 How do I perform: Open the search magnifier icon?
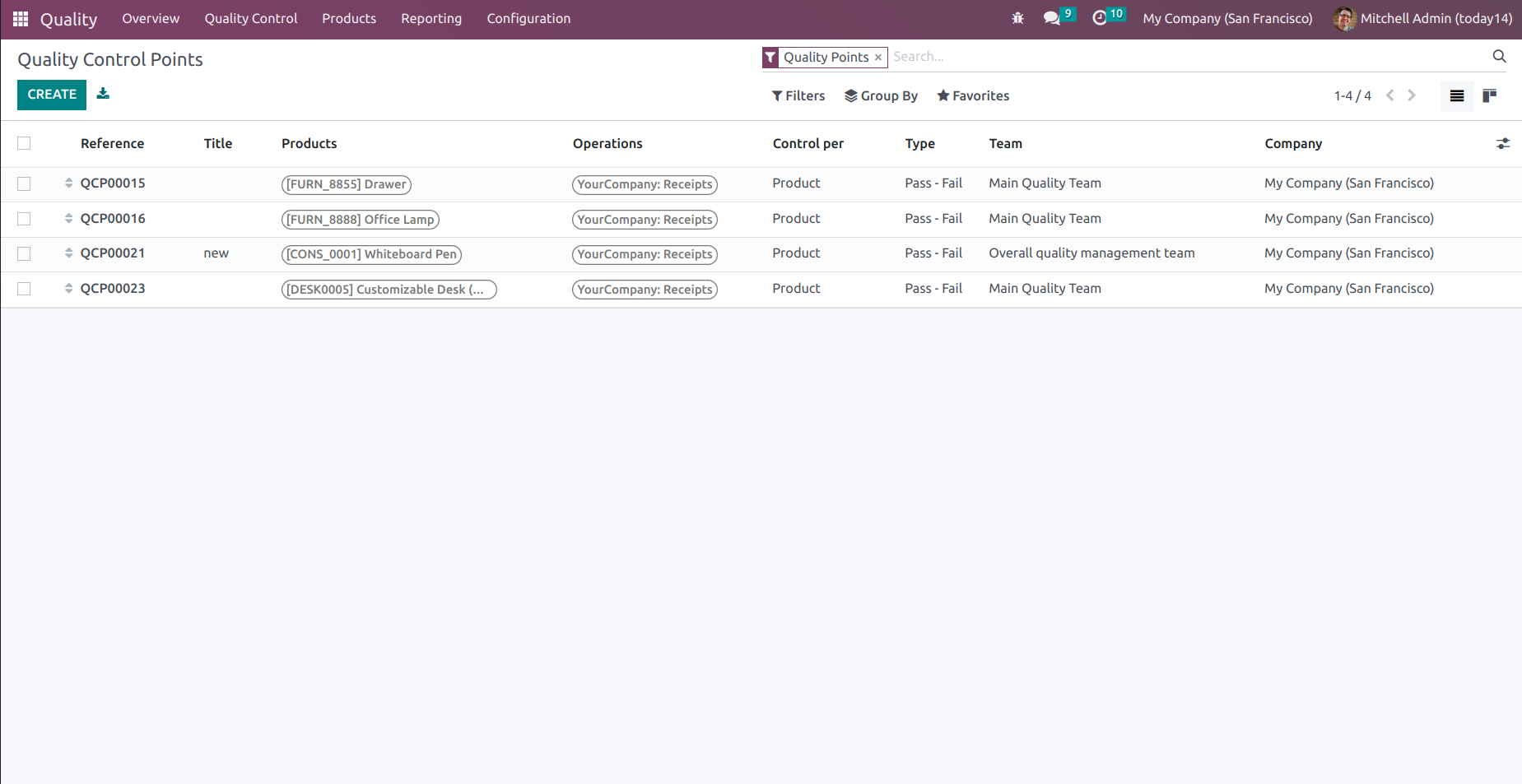[x=1499, y=56]
